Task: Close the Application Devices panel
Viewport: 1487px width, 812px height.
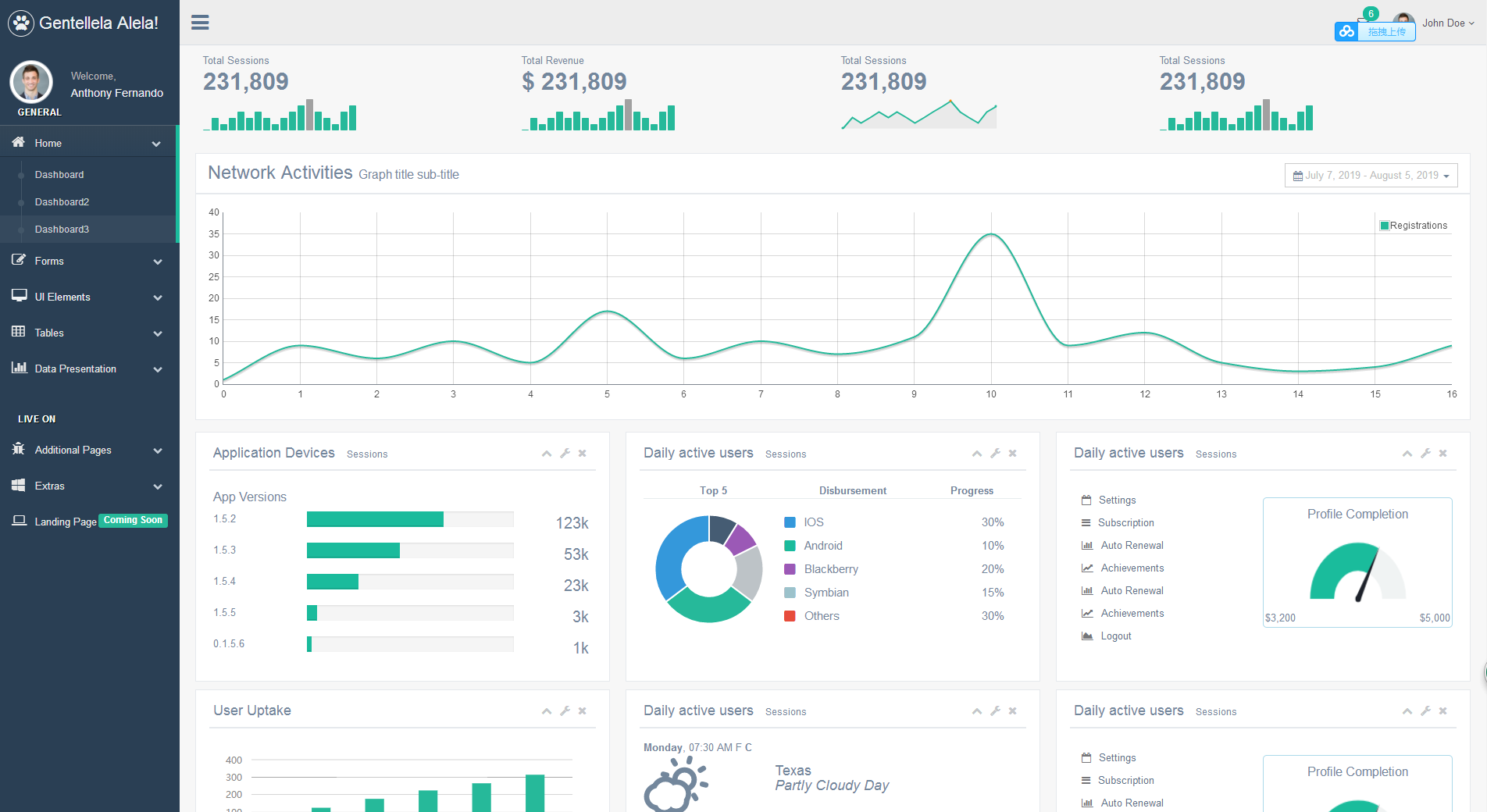Action: [x=583, y=453]
